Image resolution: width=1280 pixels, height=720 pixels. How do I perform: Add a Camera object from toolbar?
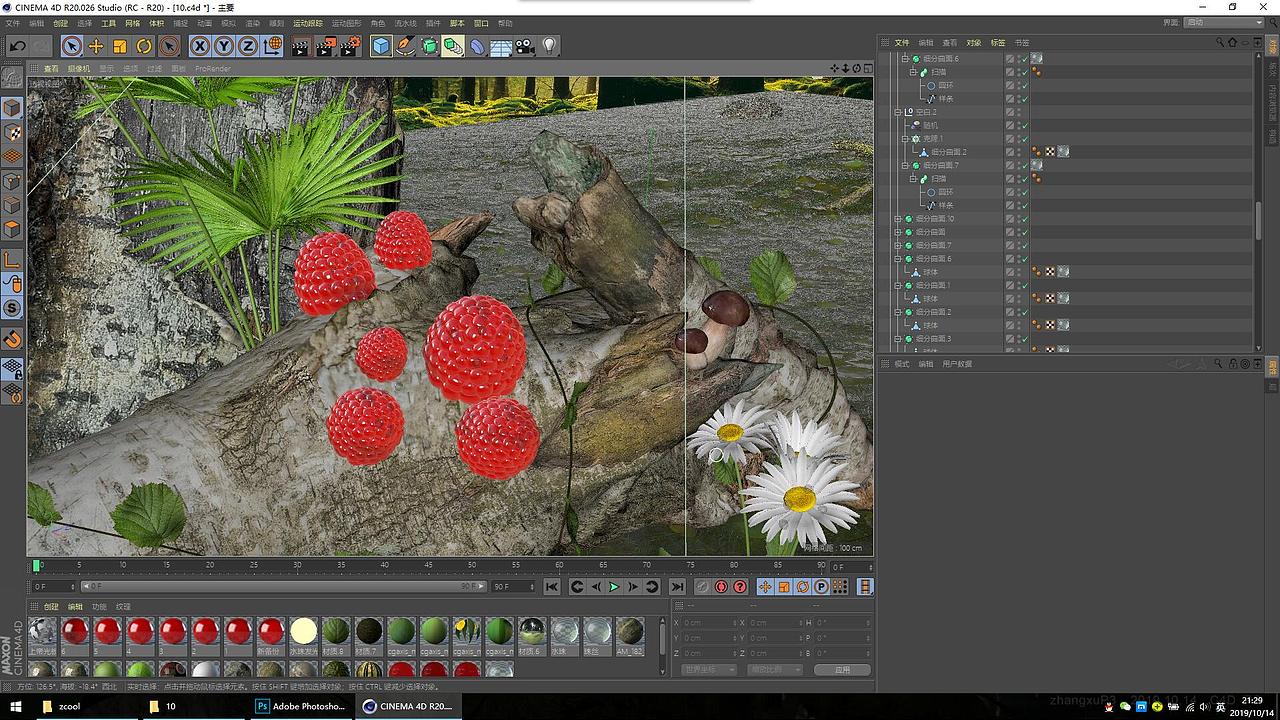tap(525, 46)
